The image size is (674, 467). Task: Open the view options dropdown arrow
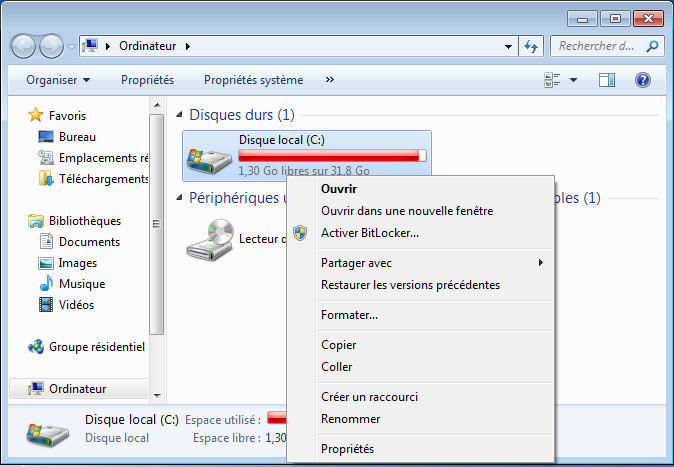573,80
